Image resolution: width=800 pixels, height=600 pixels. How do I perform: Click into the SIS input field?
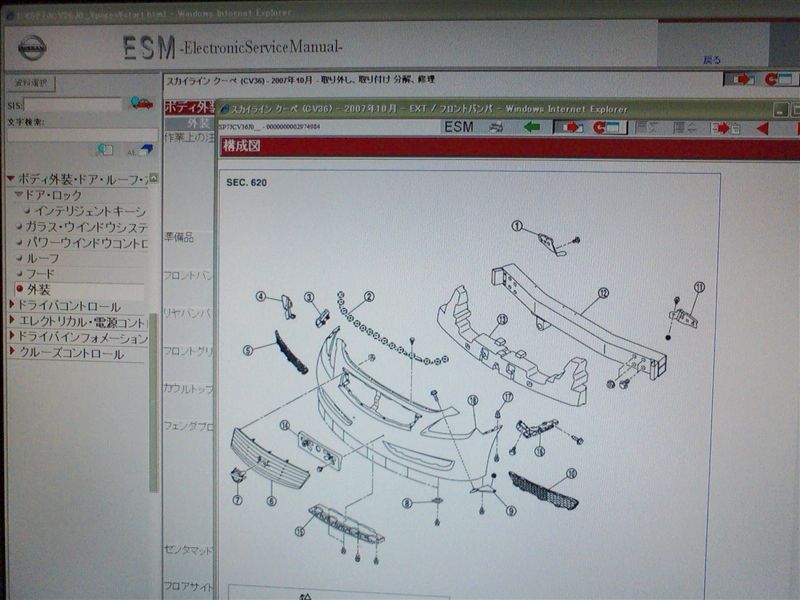pos(73,105)
